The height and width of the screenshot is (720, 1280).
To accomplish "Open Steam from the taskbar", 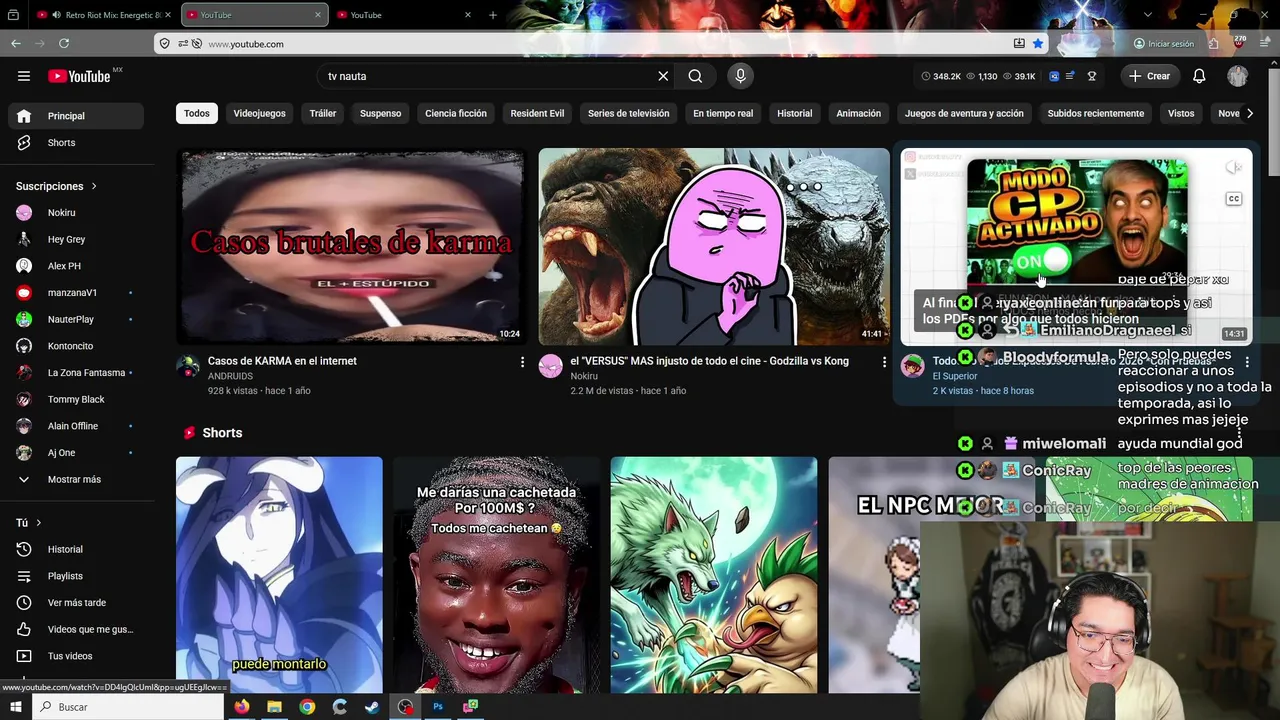I will (x=372, y=707).
